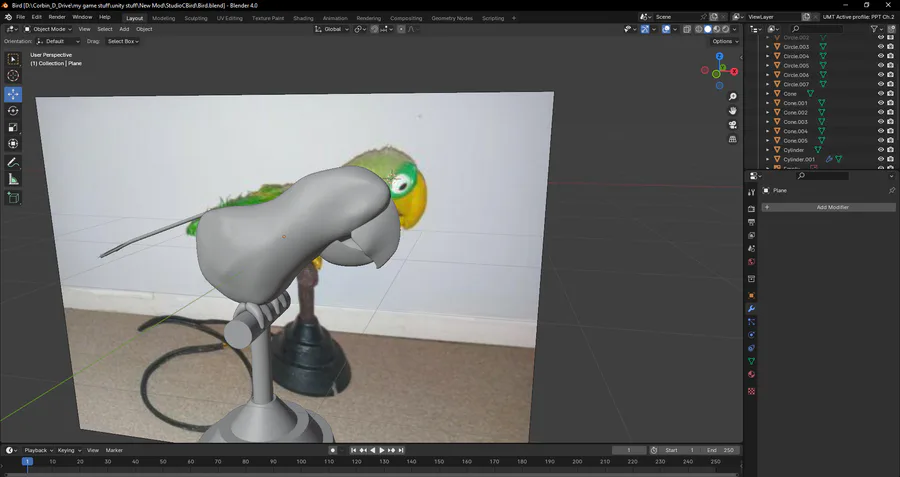Viewport: 900px width, 477px height.
Task: Open the Default orientation dropdown
Action: pyautogui.click(x=58, y=41)
